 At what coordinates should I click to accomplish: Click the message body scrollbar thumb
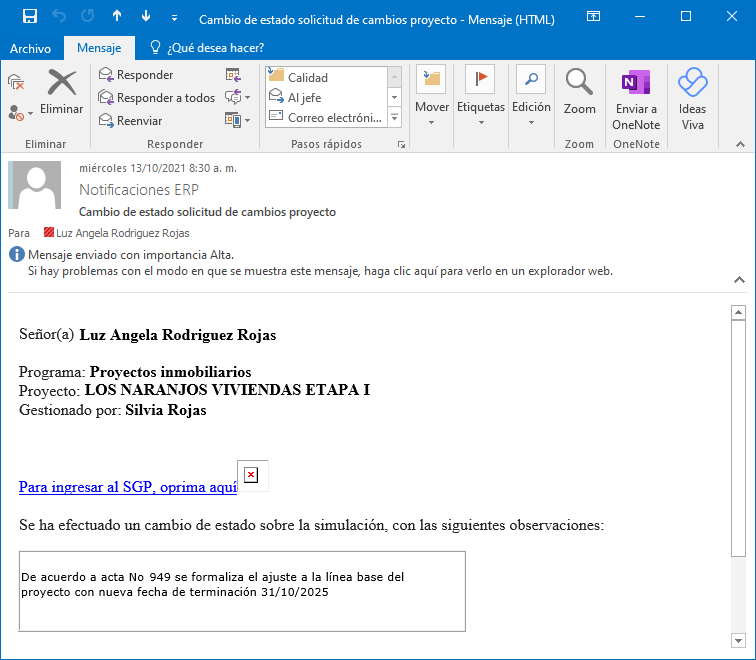click(738, 438)
